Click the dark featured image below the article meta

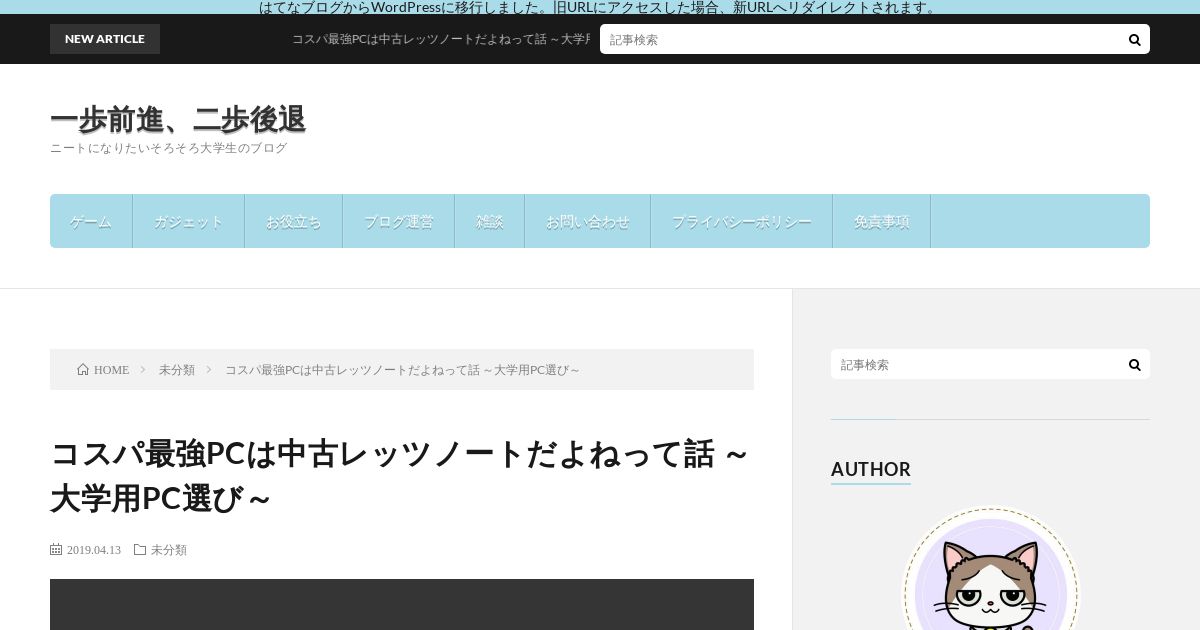(x=402, y=604)
